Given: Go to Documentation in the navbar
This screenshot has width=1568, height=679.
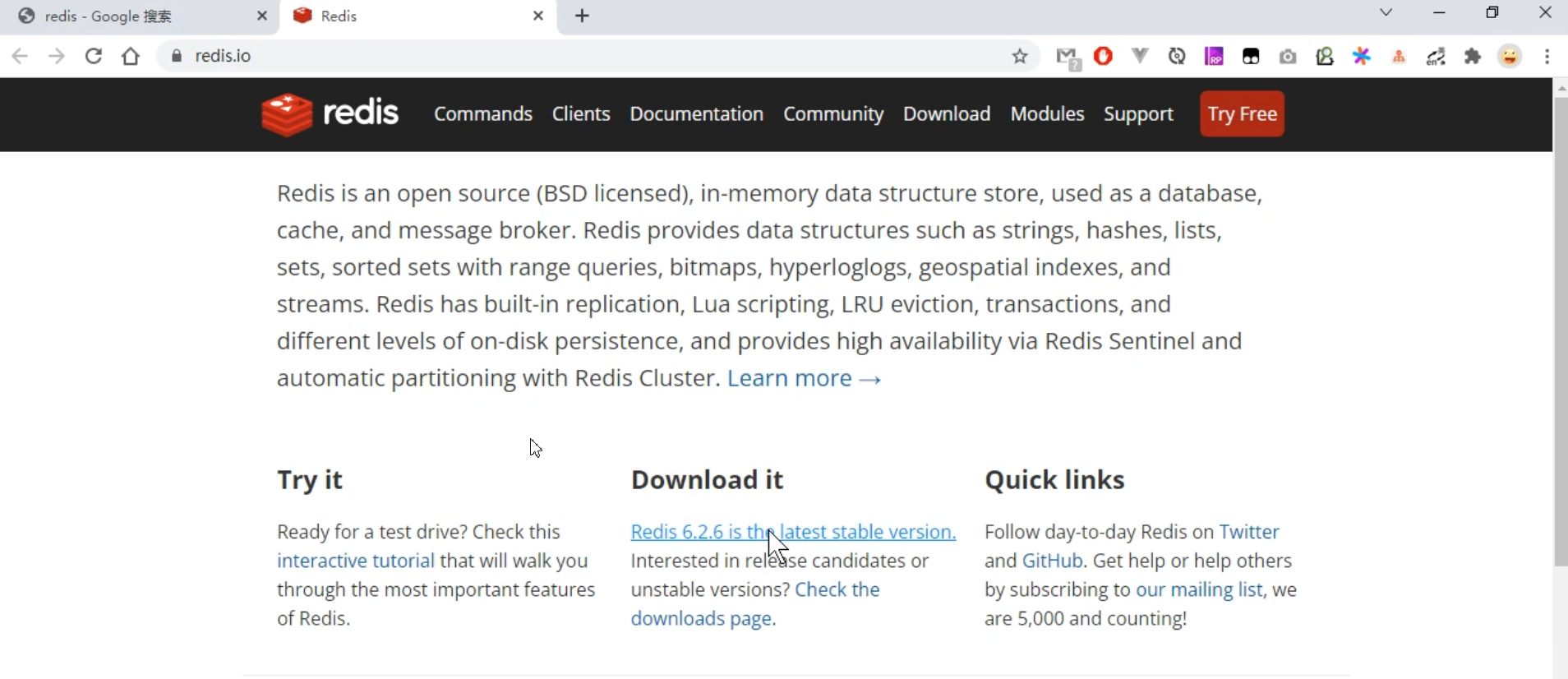Looking at the screenshot, I should point(697,113).
